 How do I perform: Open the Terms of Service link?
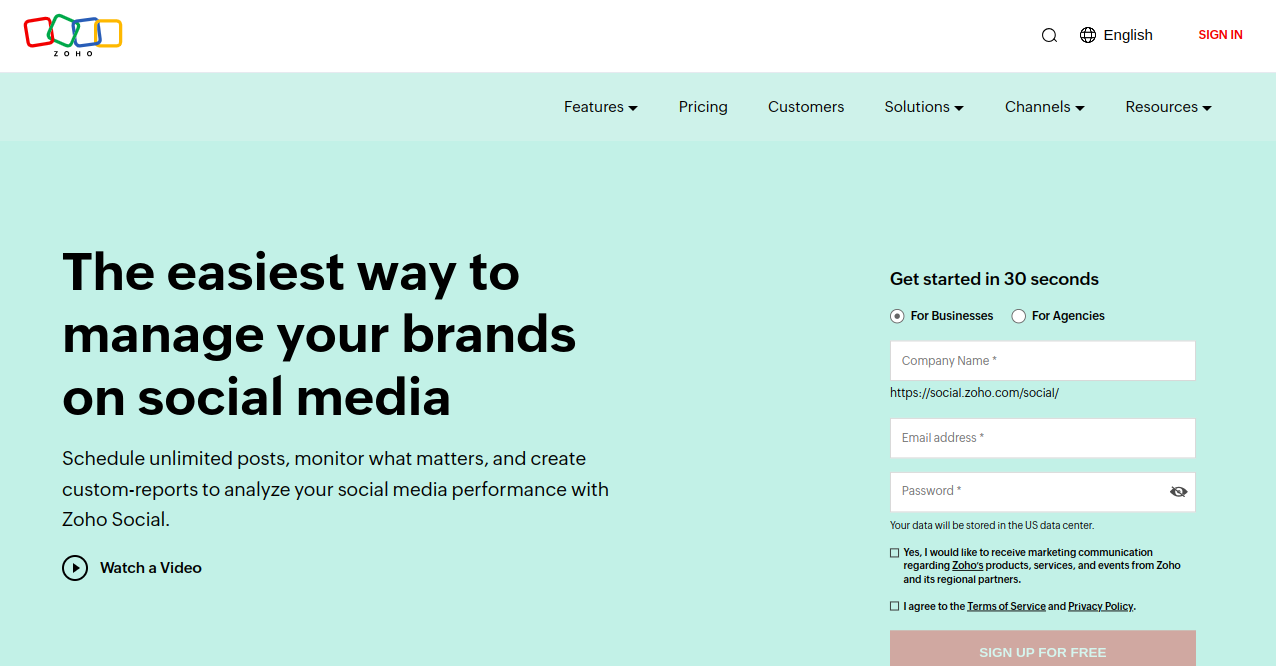(1006, 605)
